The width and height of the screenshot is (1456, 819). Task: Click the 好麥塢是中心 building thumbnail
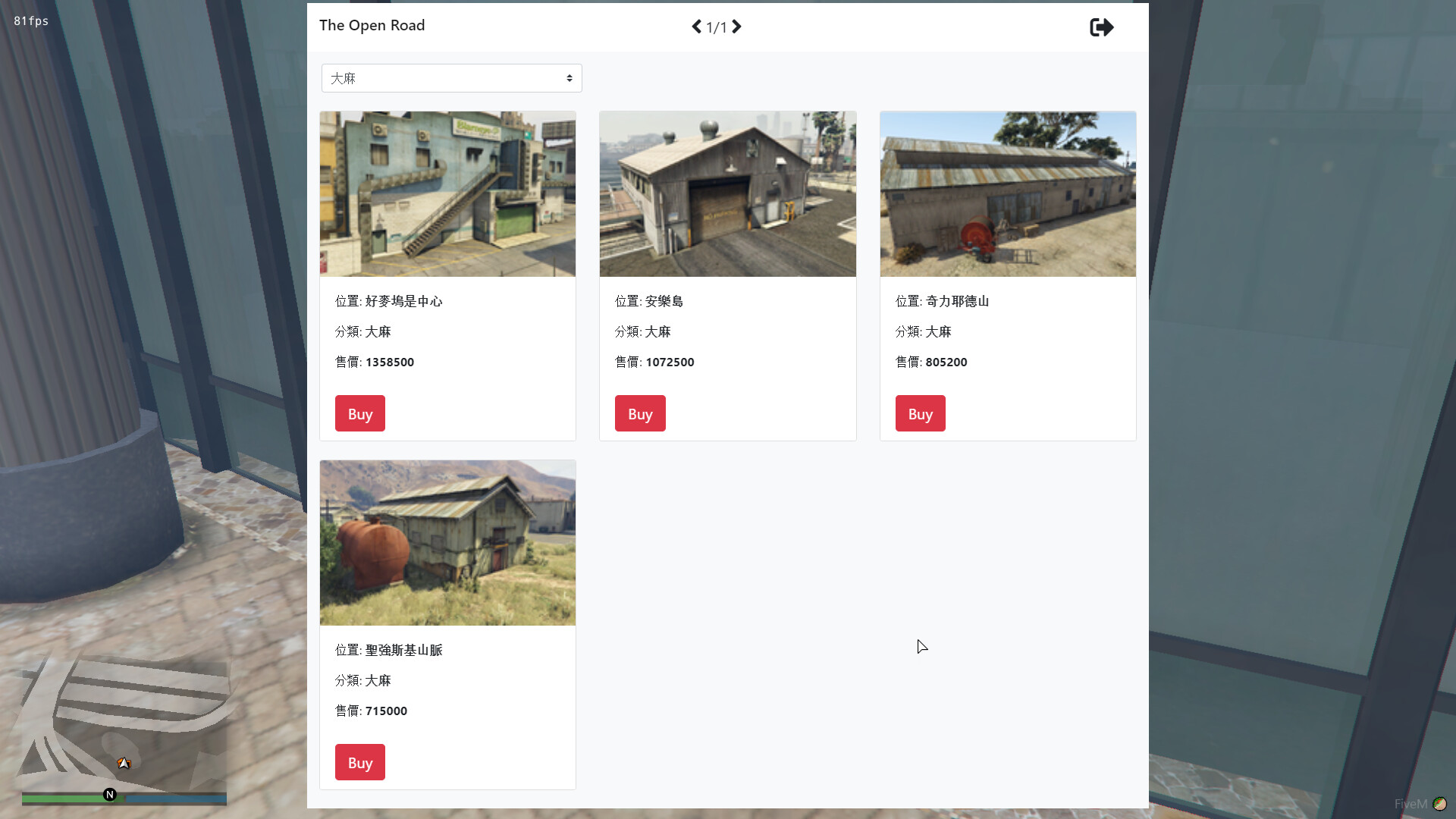(x=447, y=194)
